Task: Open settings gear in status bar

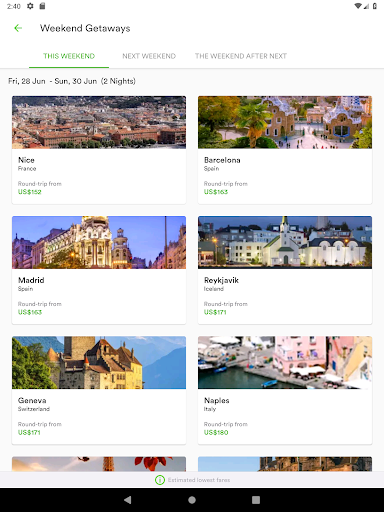Action: (x=30, y=6)
